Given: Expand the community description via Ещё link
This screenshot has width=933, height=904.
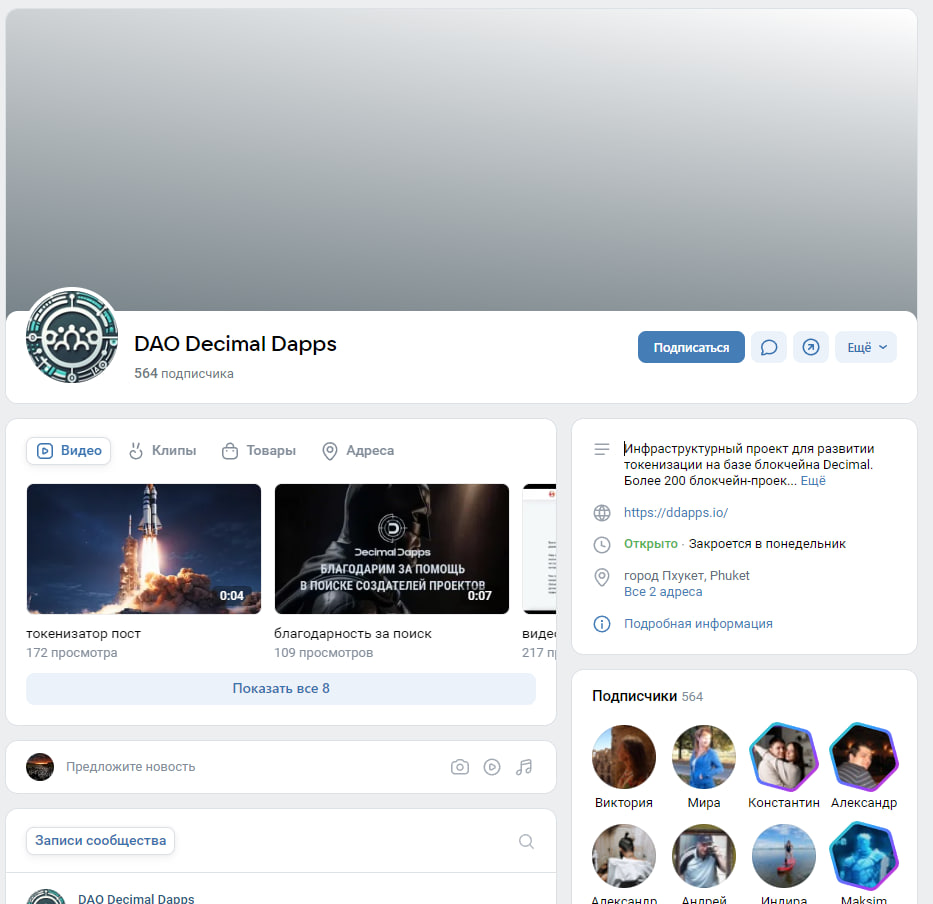Looking at the screenshot, I should pyautogui.click(x=813, y=481).
